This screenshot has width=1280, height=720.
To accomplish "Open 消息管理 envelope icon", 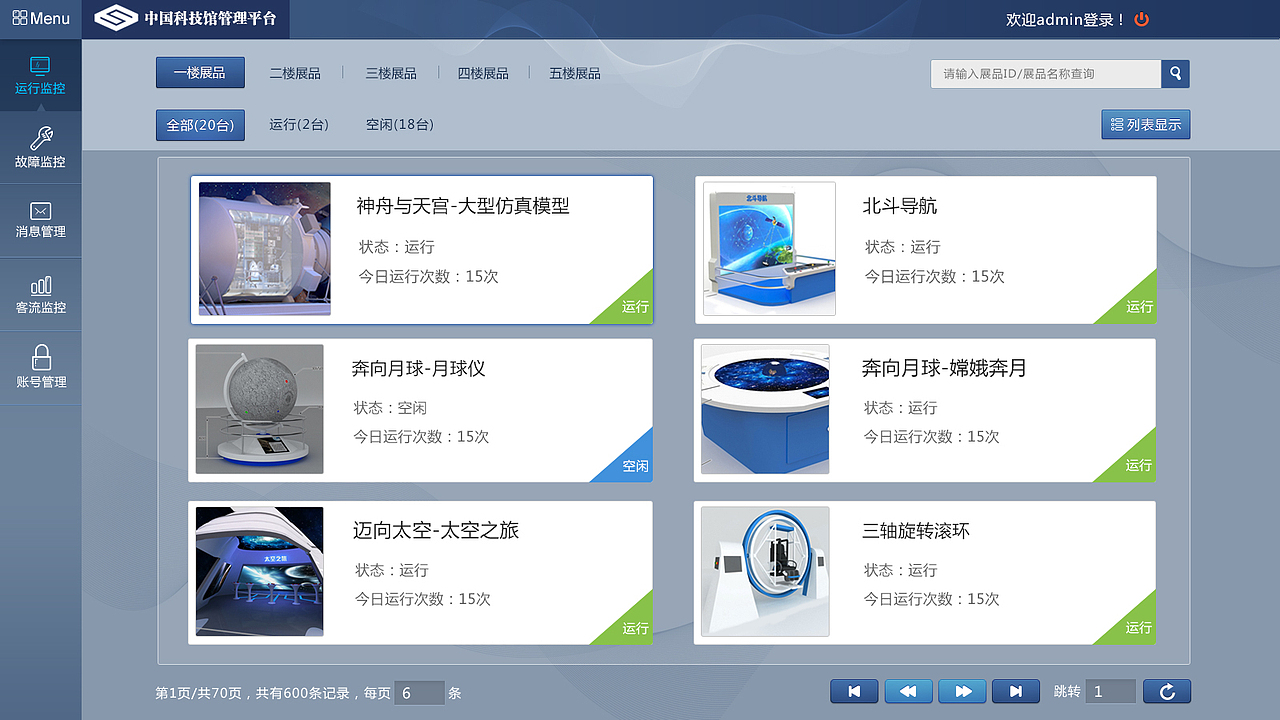I will 40,211.
